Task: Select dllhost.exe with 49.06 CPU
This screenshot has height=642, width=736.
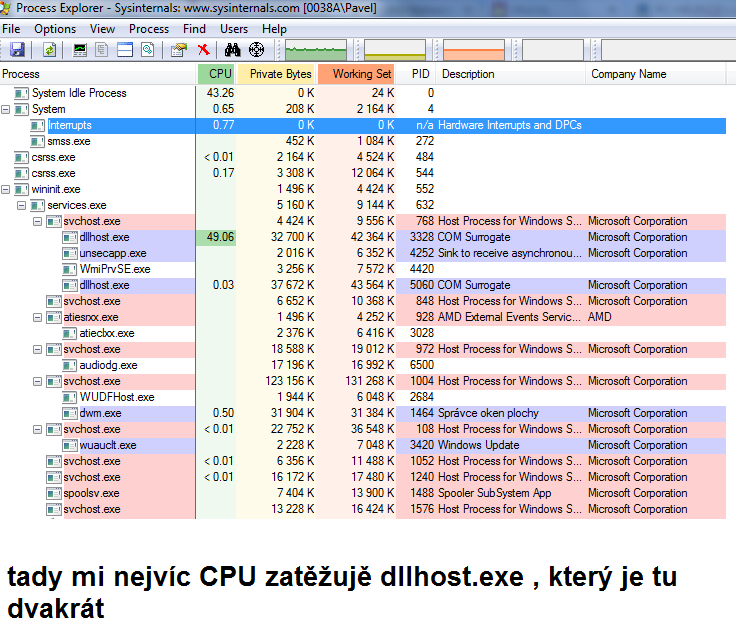Action: click(363, 237)
